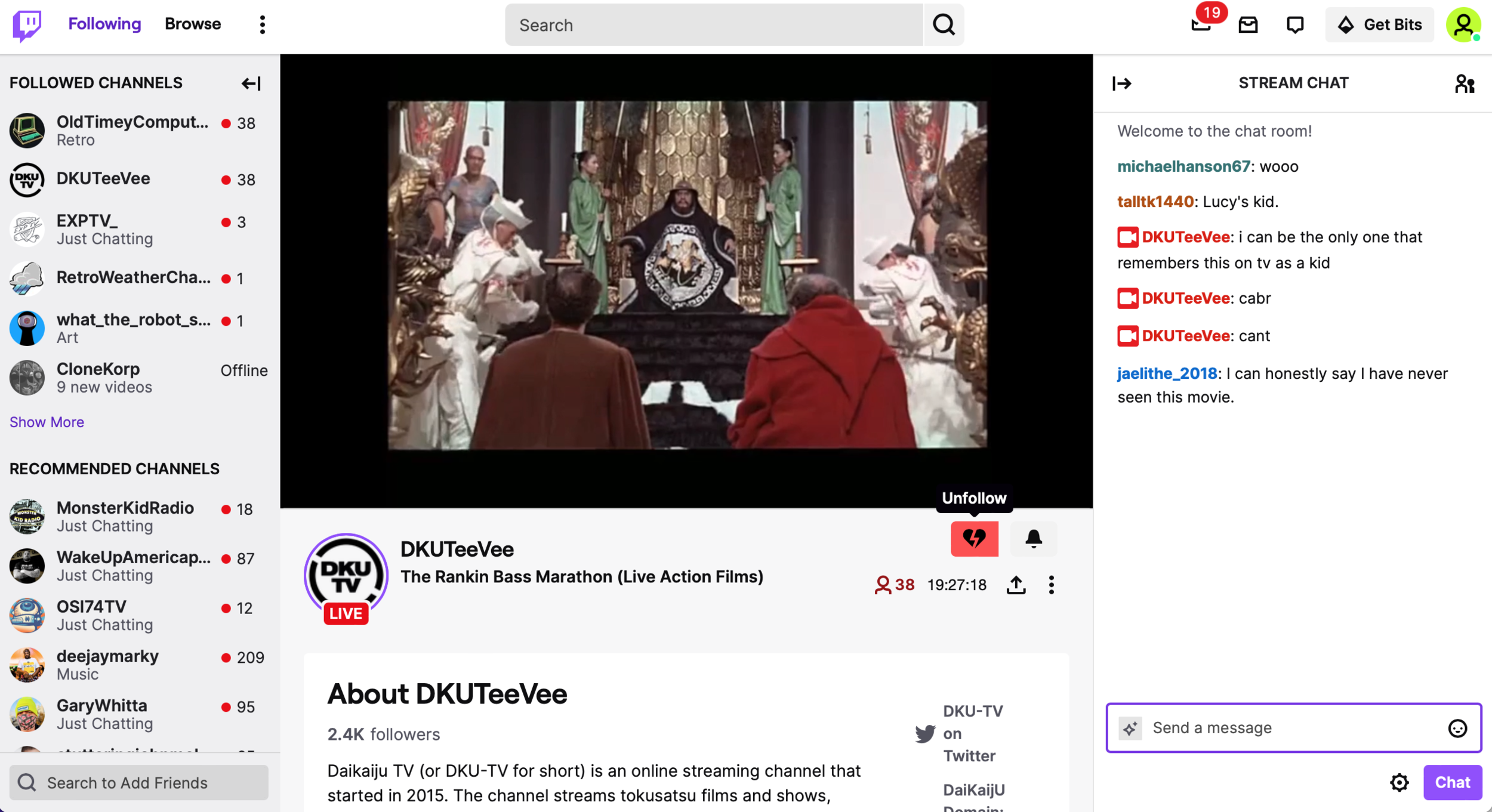Open the community users icon in chat
Viewport: 1492px width, 812px height.
coord(1464,84)
